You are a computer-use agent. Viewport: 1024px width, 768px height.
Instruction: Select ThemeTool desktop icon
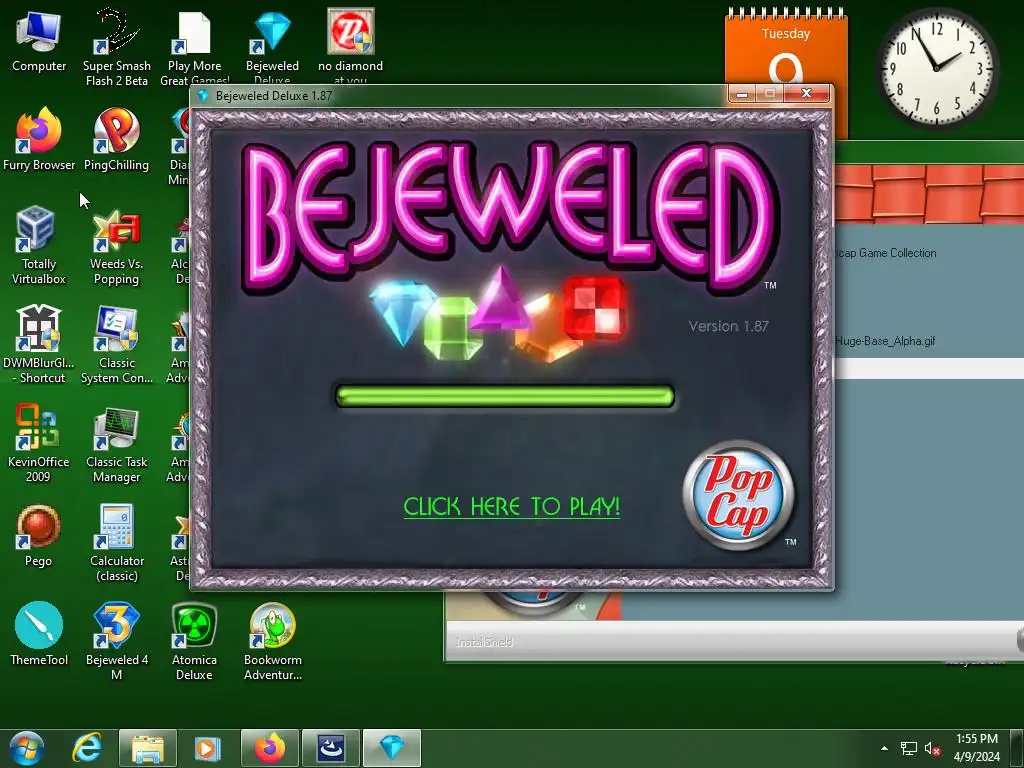[39, 634]
